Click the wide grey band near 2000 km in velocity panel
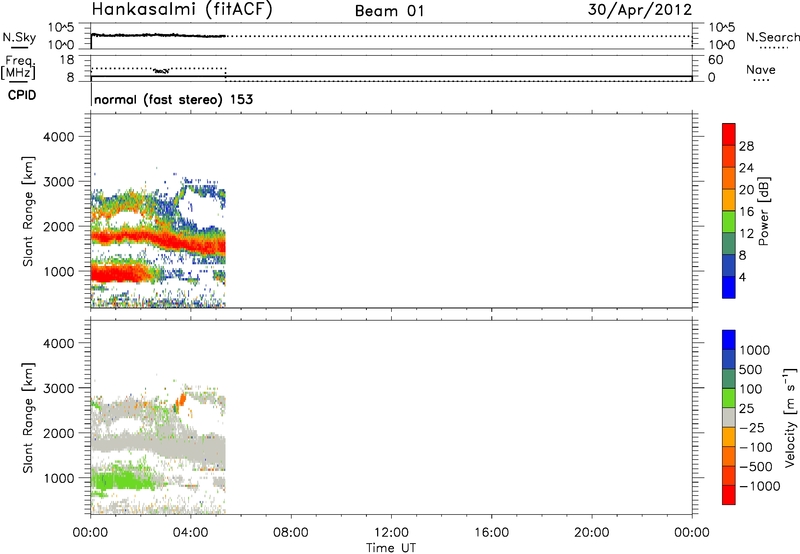This screenshot has width=800, height=554. coord(158,446)
